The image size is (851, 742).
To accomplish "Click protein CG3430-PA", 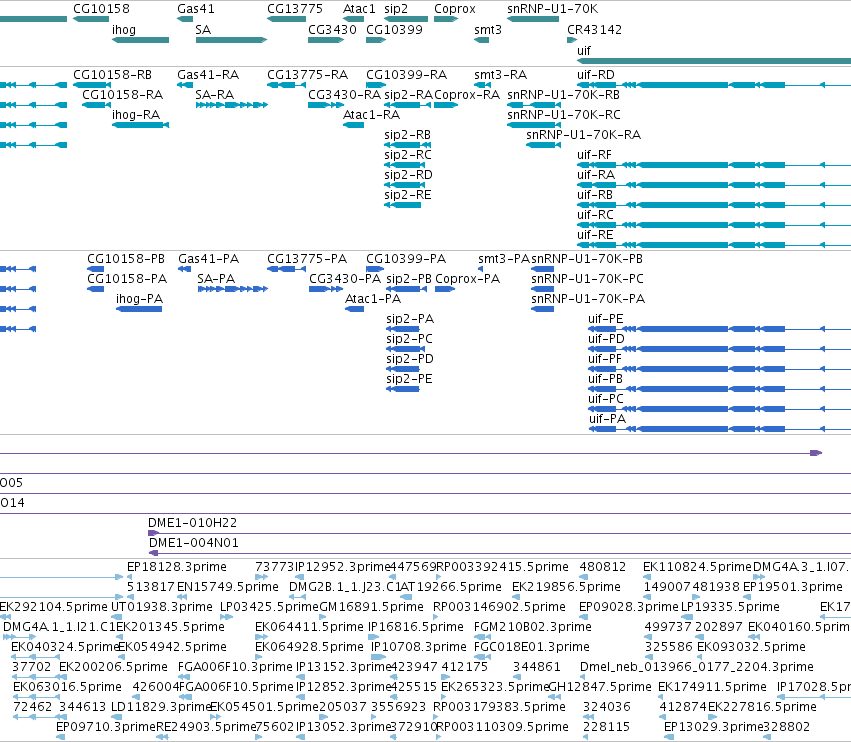I will [x=326, y=289].
